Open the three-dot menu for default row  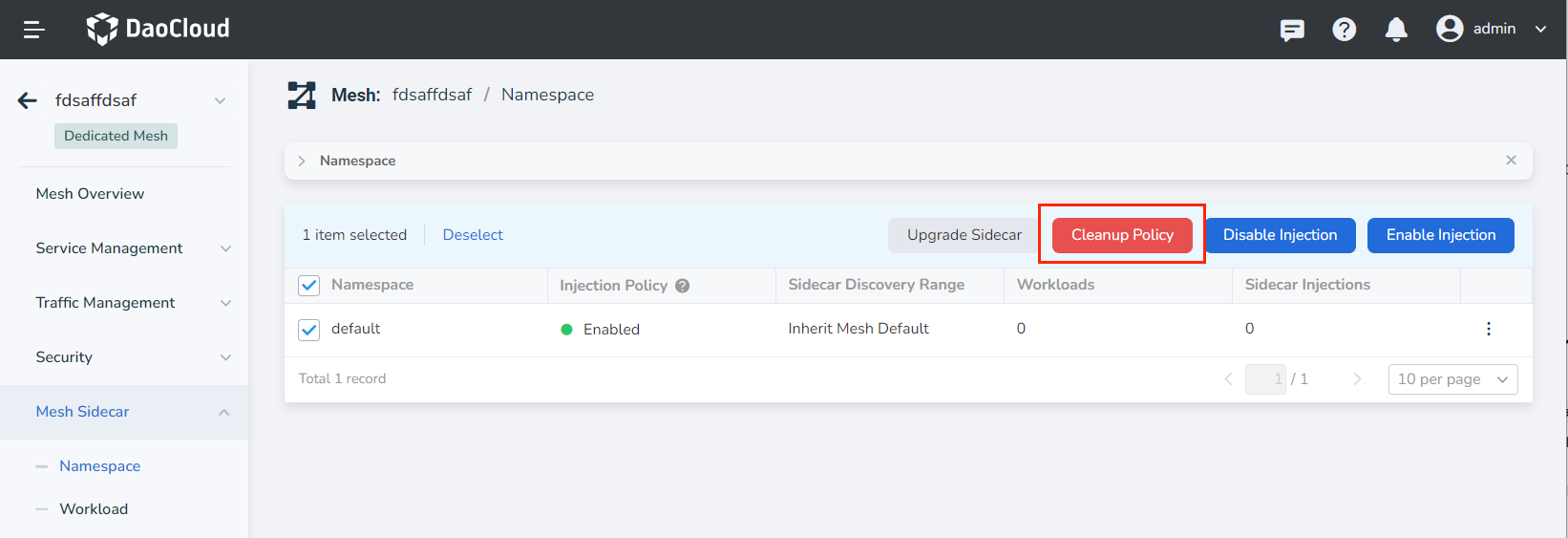(1488, 329)
